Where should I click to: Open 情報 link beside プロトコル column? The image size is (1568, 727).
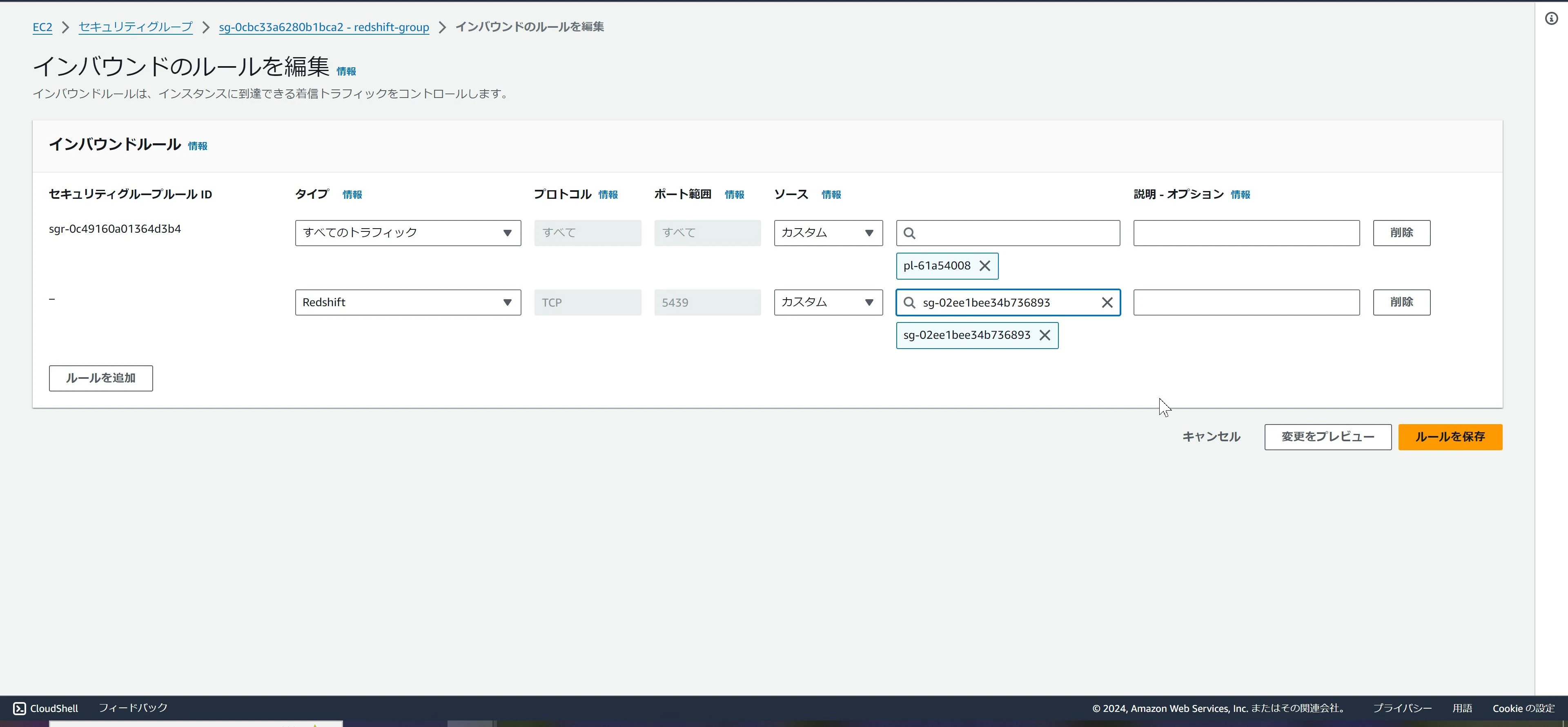click(608, 195)
